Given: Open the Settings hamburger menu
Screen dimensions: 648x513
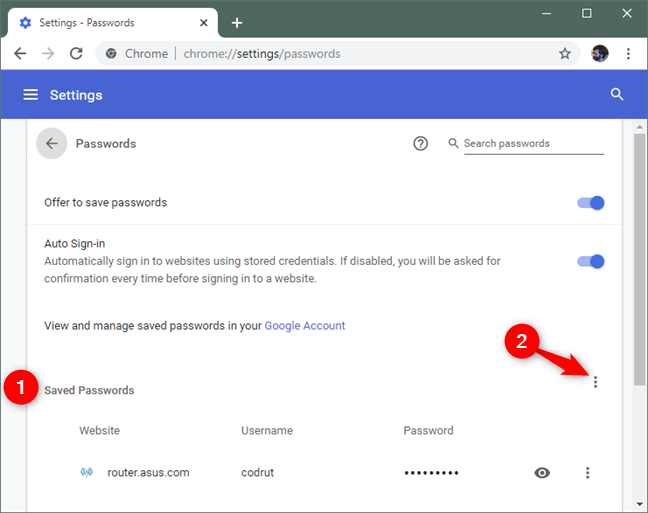Looking at the screenshot, I should tap(31, 95).
